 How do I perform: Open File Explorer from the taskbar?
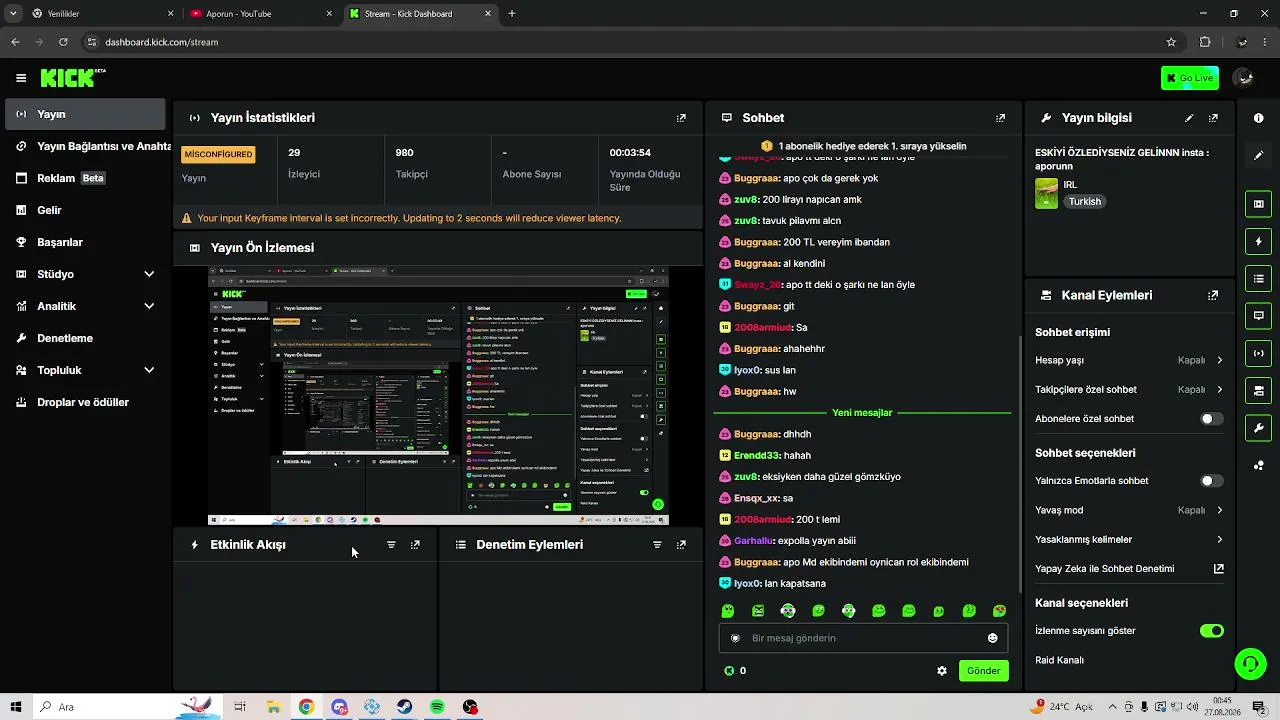coord(273,707)
